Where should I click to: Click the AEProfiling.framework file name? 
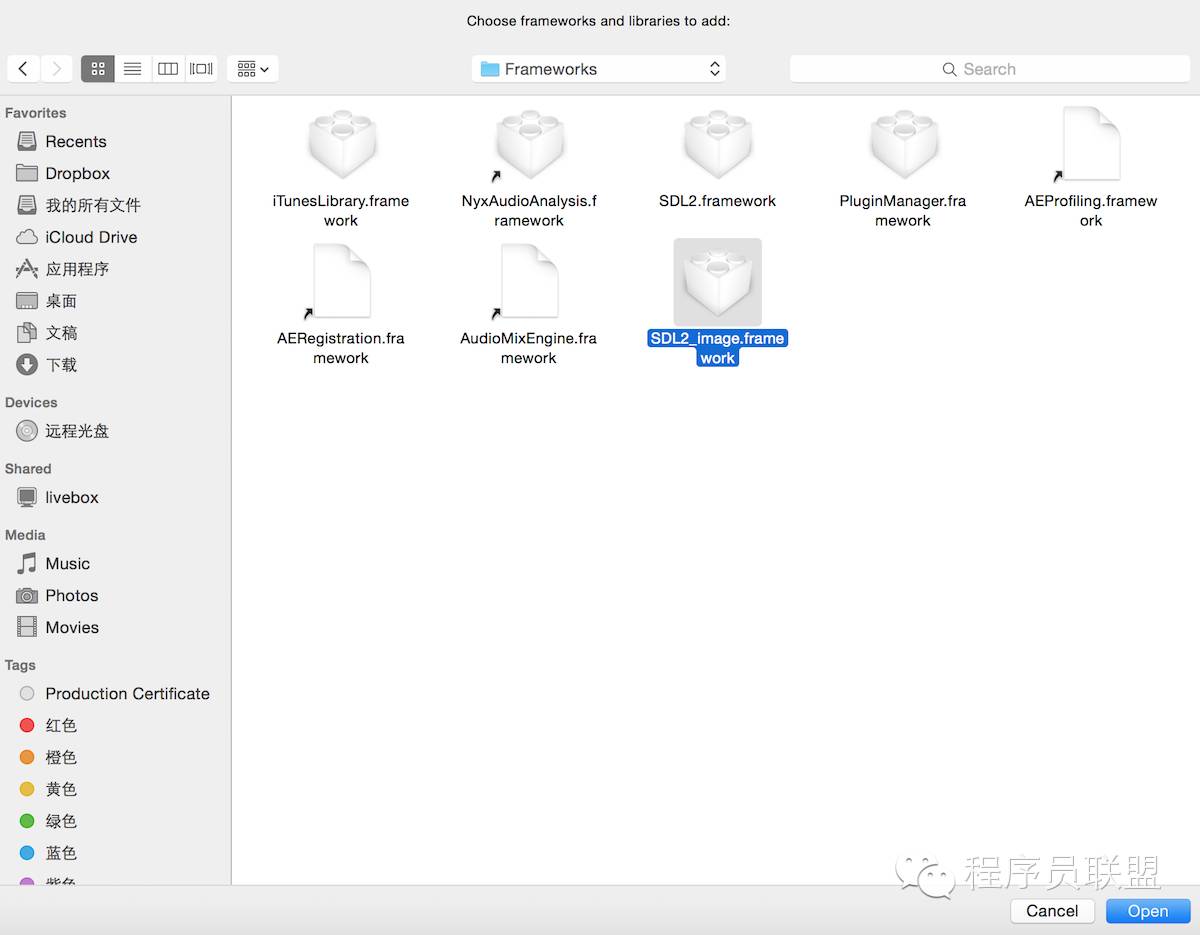1091,211
